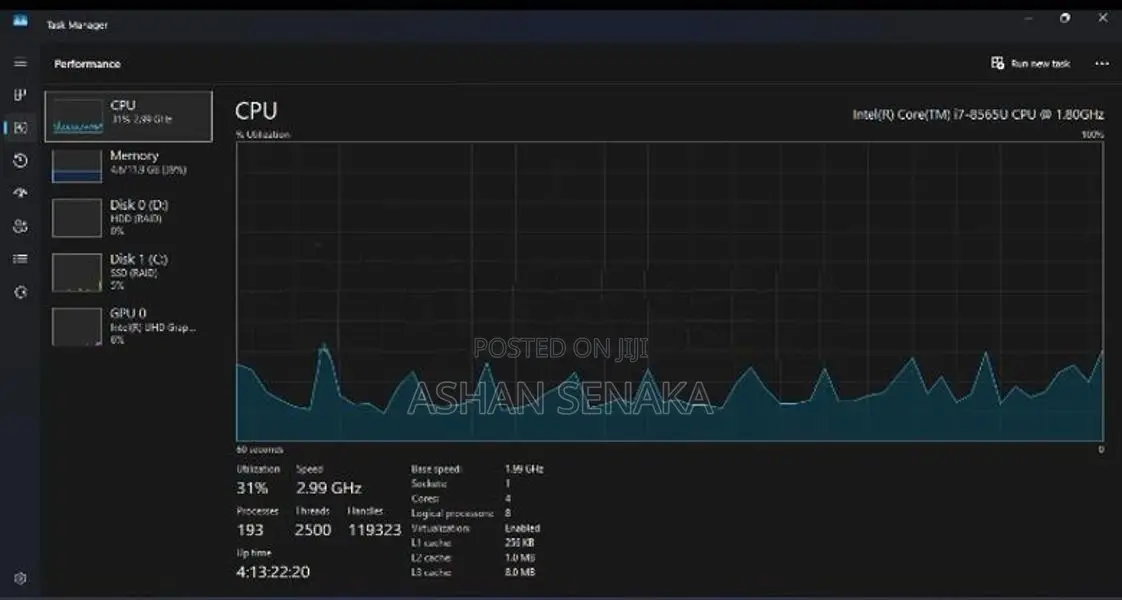Select Disk 0 (D:) resource entry
Screen dimensions: 1122x600
point(129,217)
